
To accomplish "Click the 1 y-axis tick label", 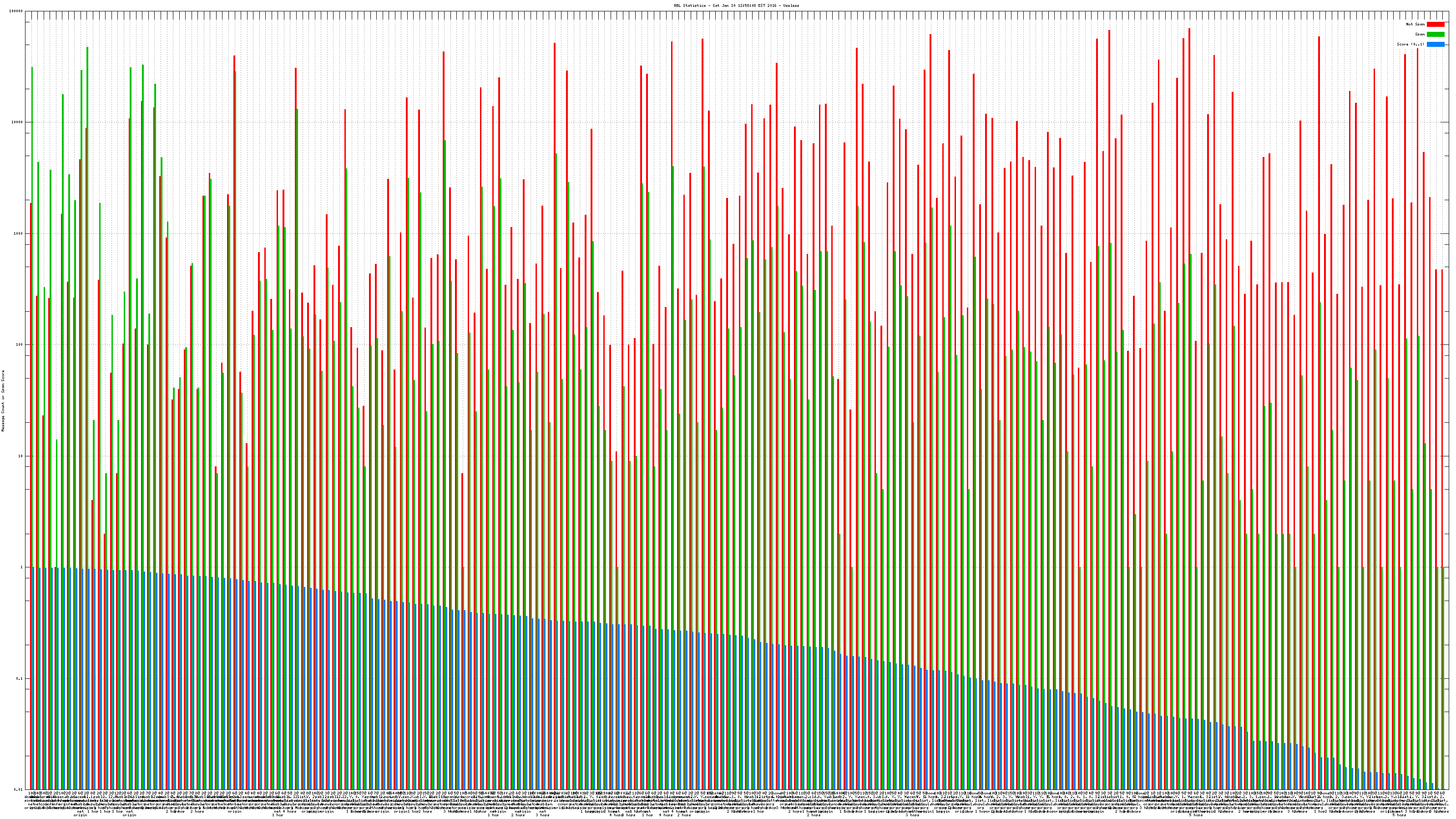I will (22, 567).
